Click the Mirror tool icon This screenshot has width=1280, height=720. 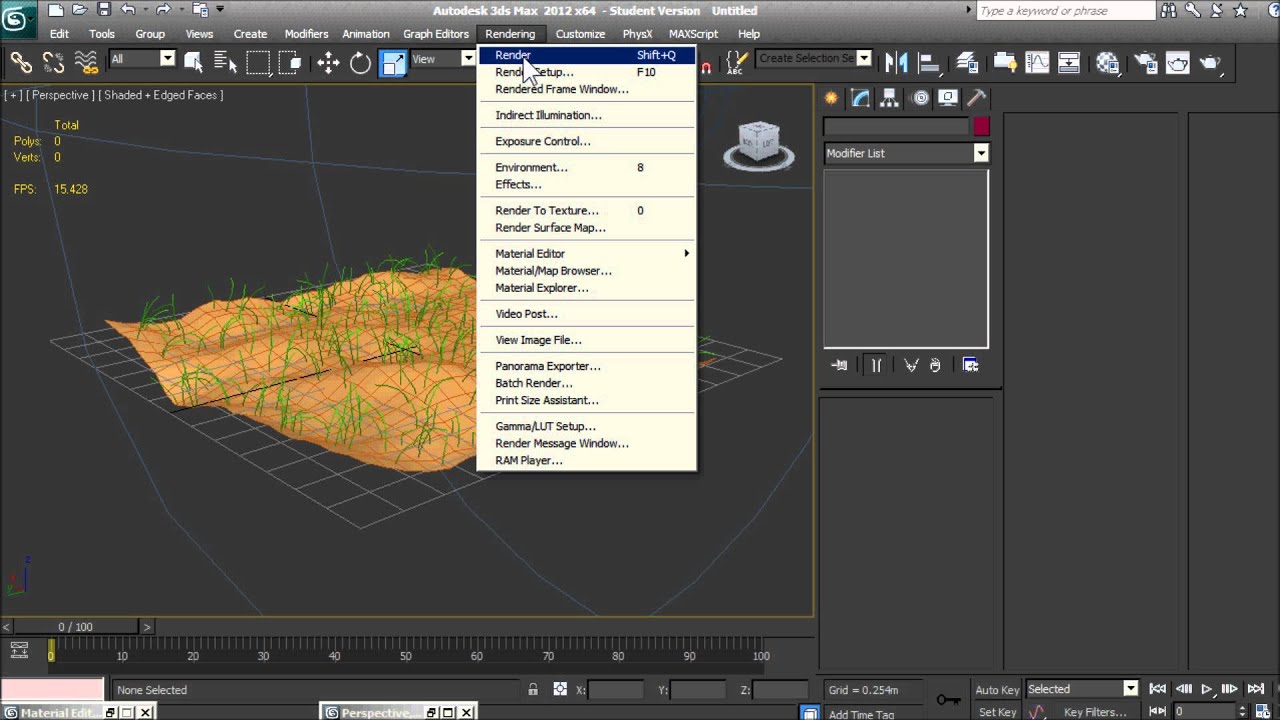(897, 62)
